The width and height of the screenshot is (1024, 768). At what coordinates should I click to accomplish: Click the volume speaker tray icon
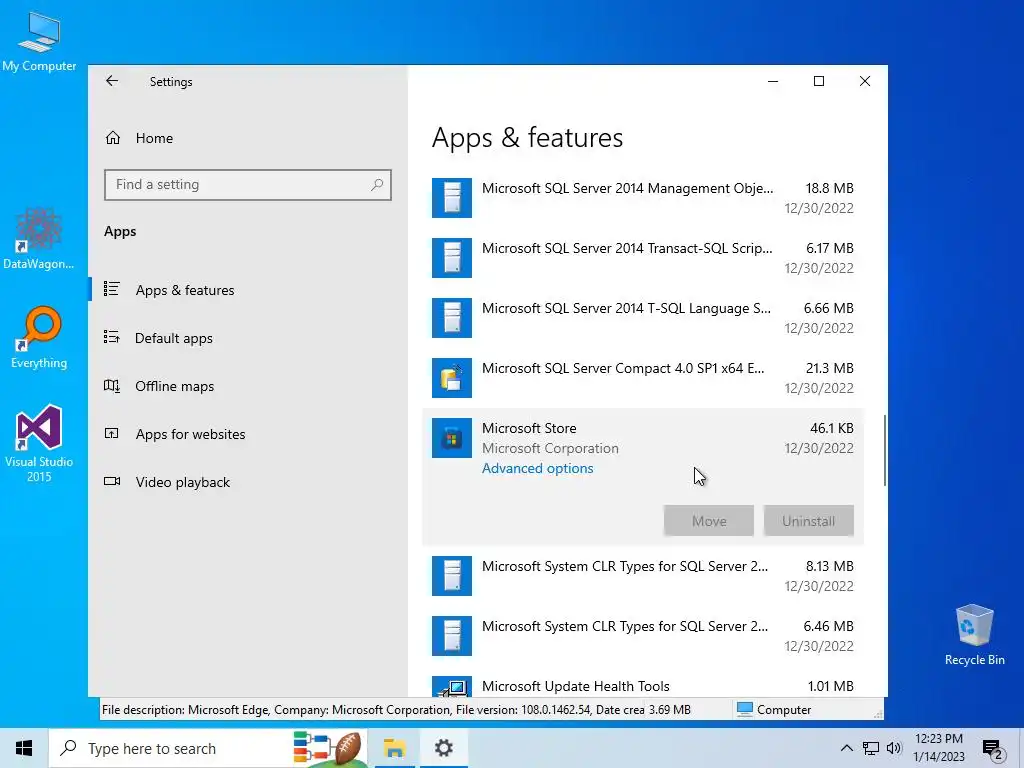click(x=894, y=748)
